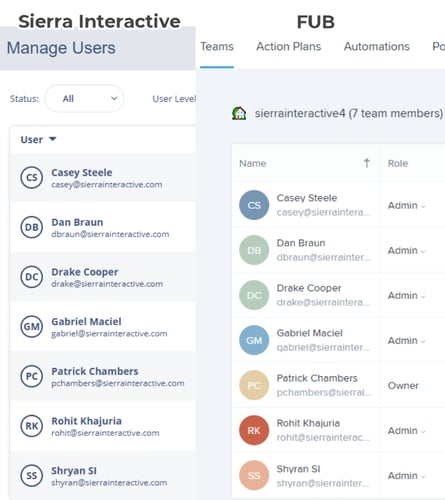Image resolution: width=445 pixels, height=500 pixels.
Task: Click the Name column header in FUB
Action: [x=253, y=163]
